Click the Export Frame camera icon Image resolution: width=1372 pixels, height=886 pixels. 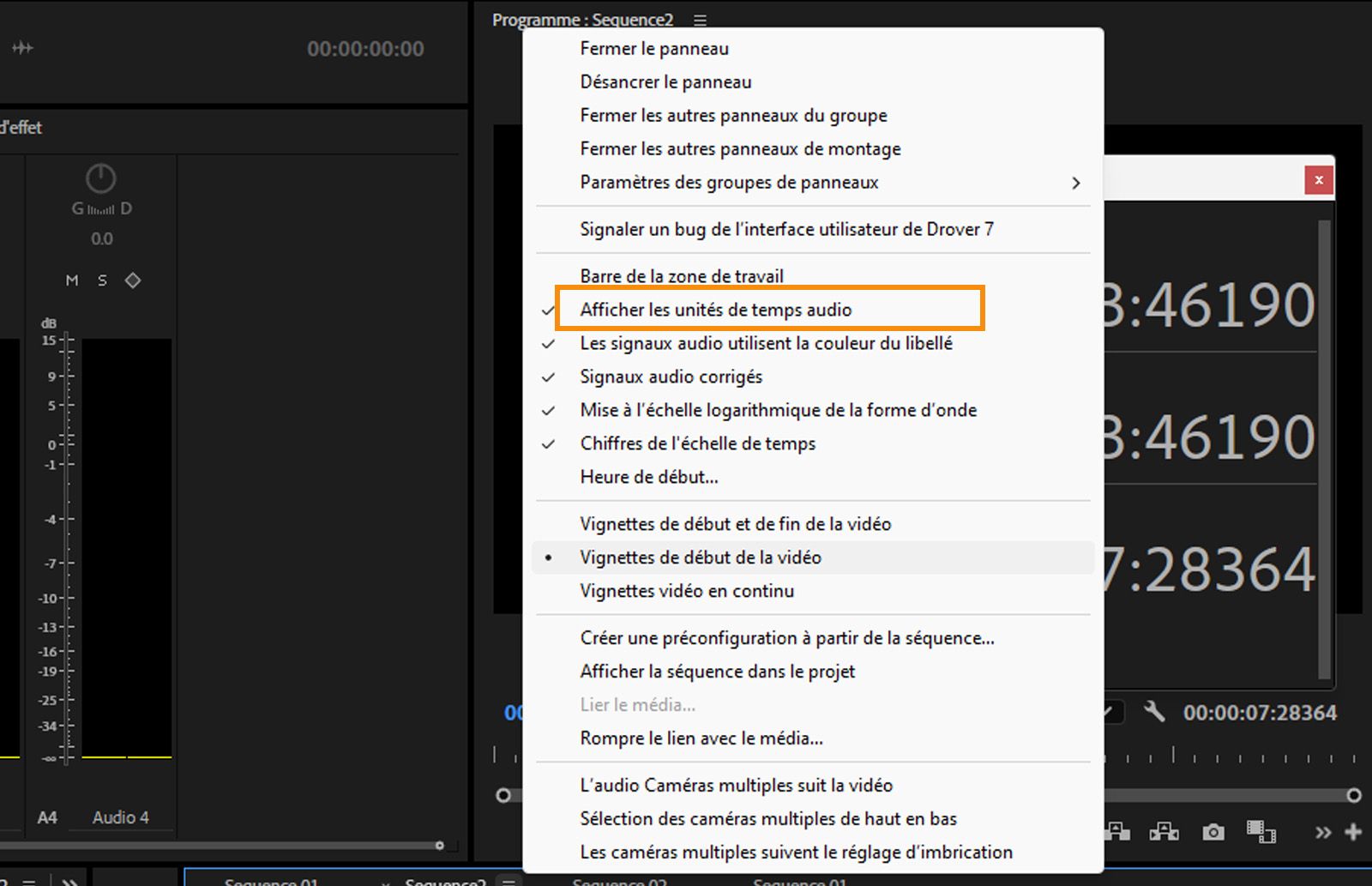pos(1213,832)
